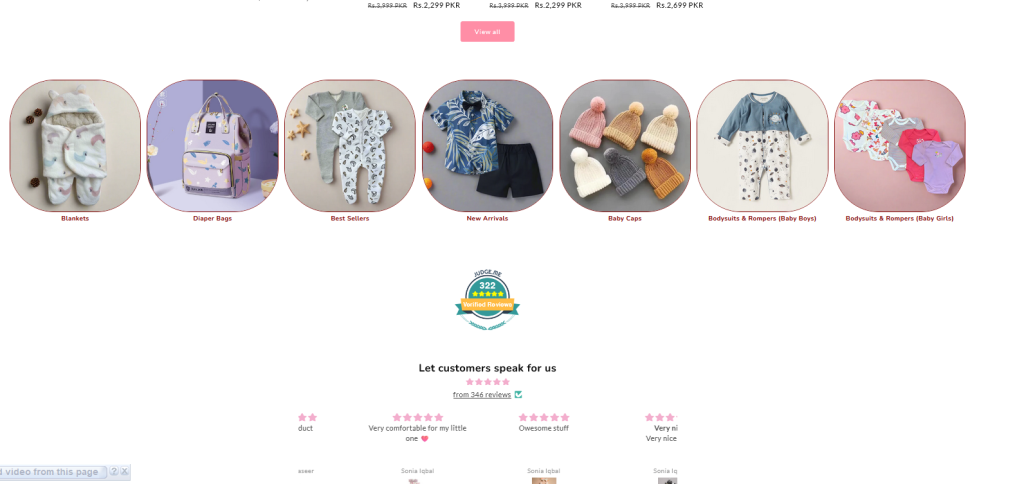
Task: Close the video download bar with X
Action: tap(125, 472)
